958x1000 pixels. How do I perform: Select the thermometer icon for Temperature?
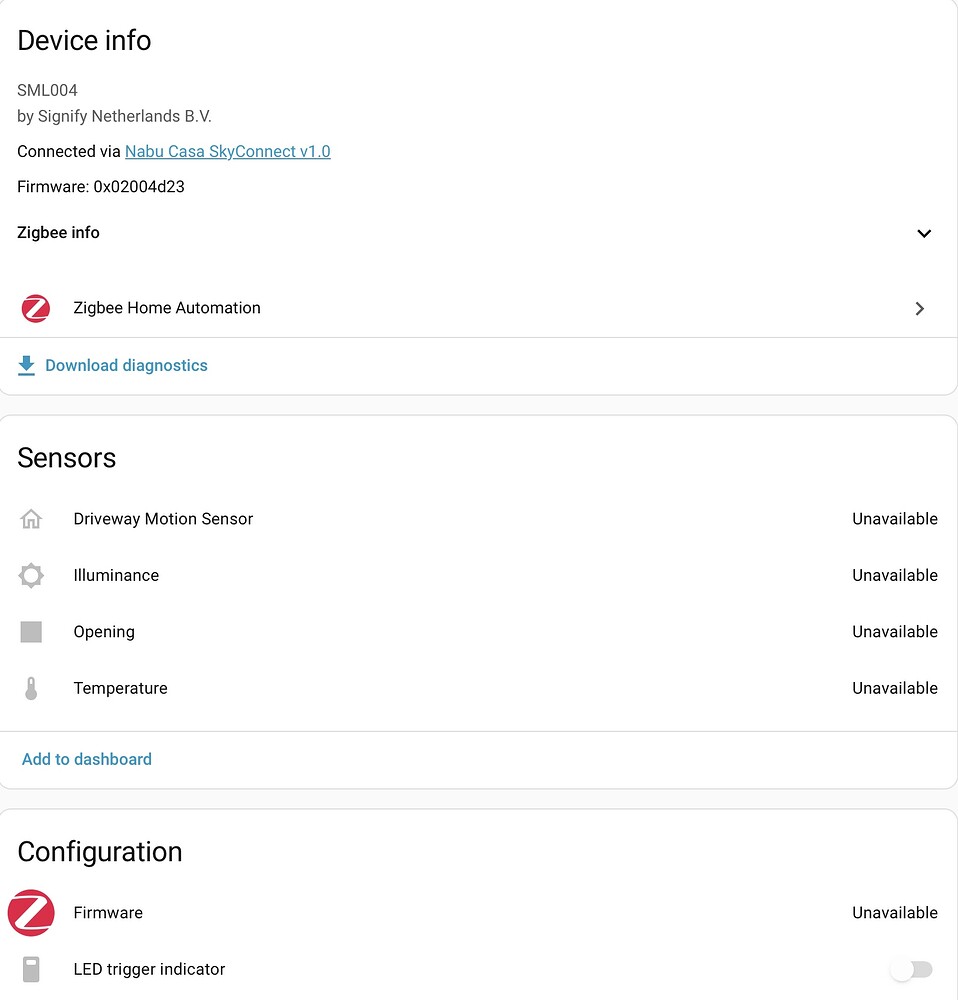31,688
